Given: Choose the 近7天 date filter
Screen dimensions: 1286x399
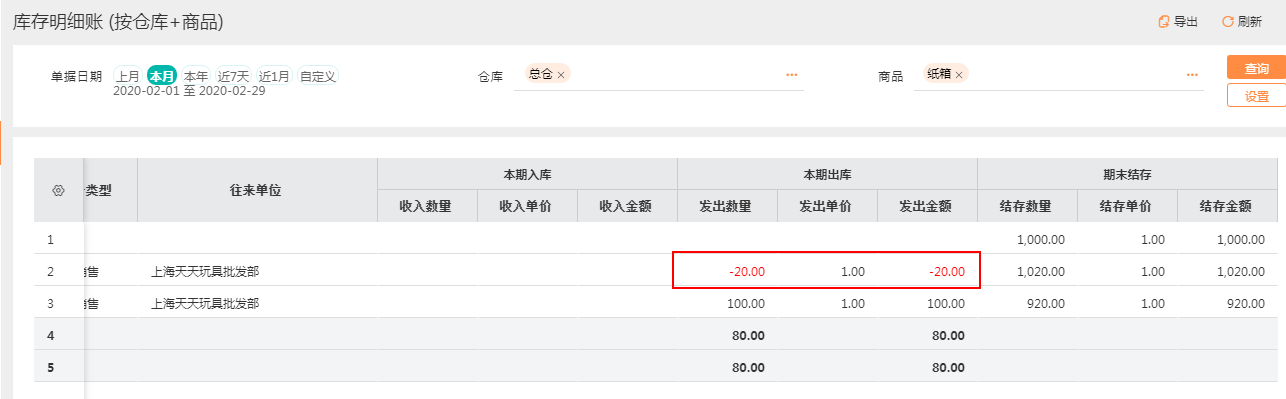Looking at the screenshot, I should pyautogui.click(x=234, y=75).
